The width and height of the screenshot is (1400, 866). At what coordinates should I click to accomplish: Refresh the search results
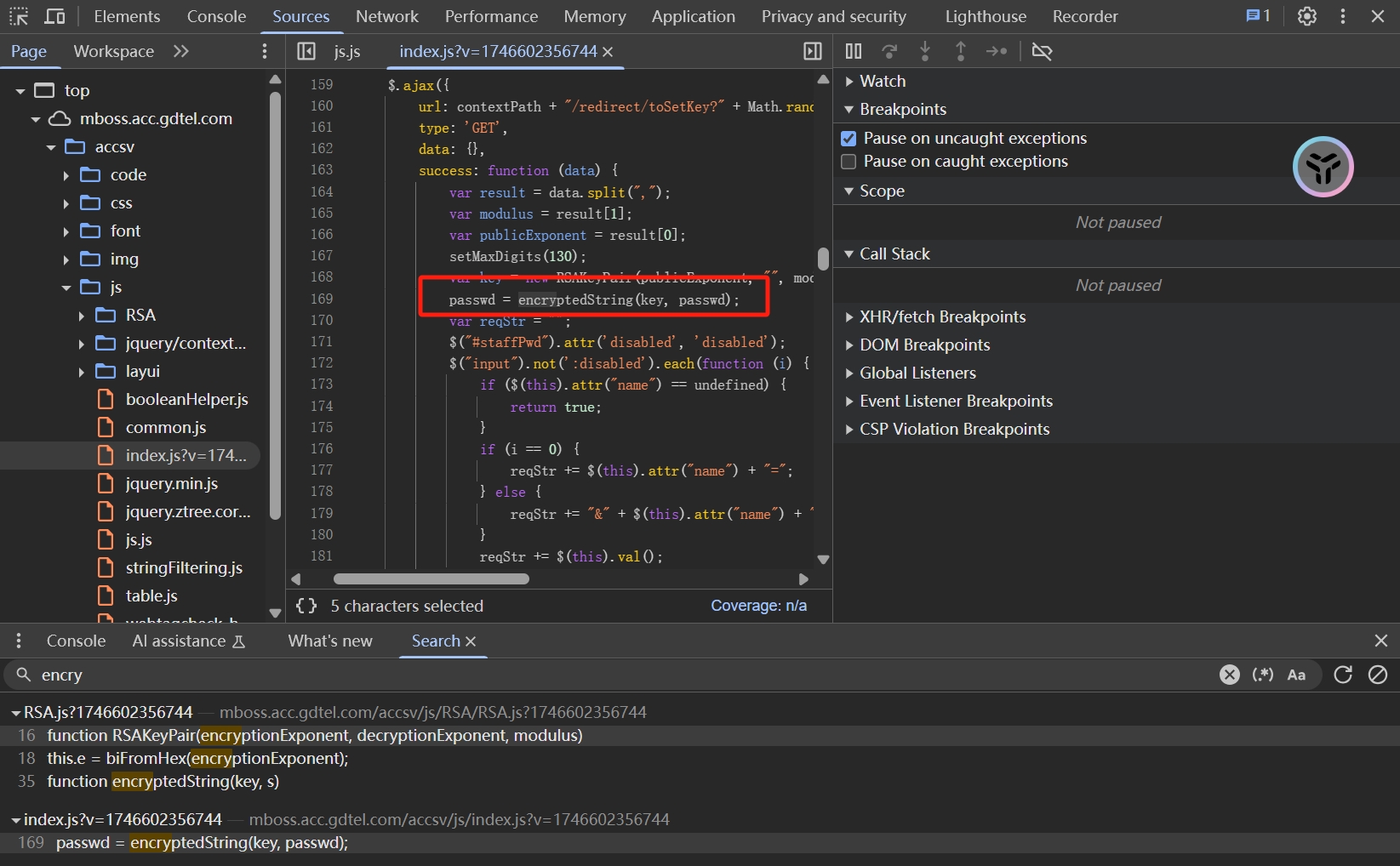point(1343,675)
